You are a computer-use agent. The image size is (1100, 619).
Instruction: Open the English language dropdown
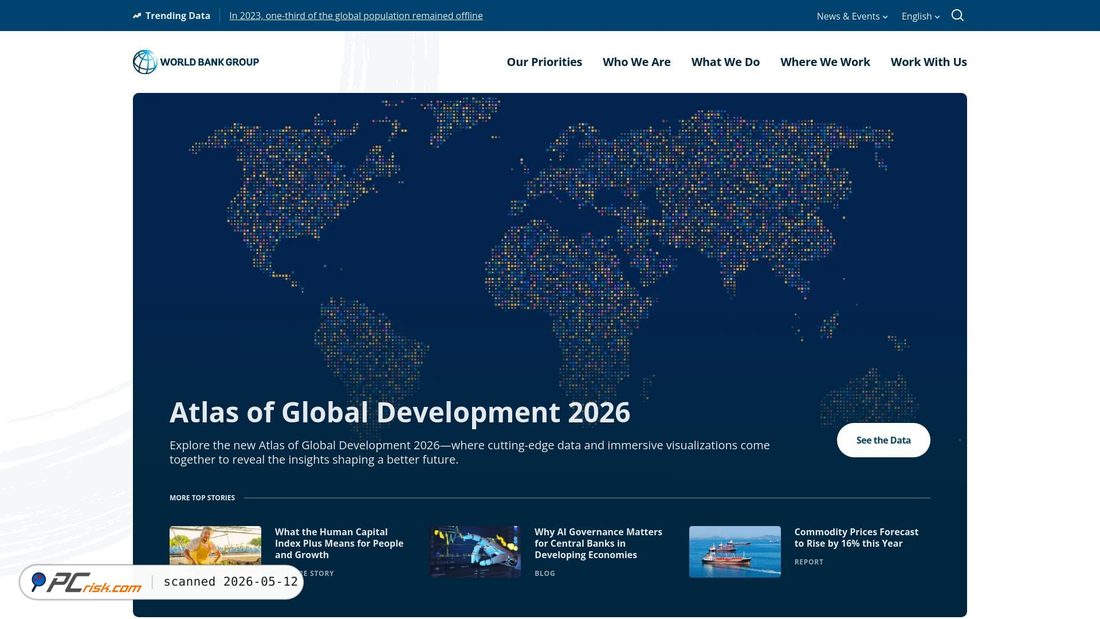(920, 16)
